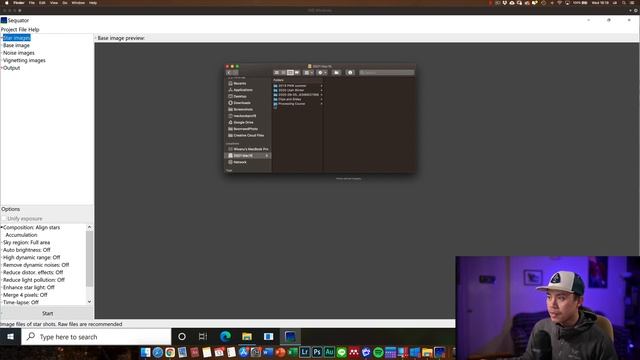Open Processing Course folder in Finder
640x360 pixels.
click(291, 104)
